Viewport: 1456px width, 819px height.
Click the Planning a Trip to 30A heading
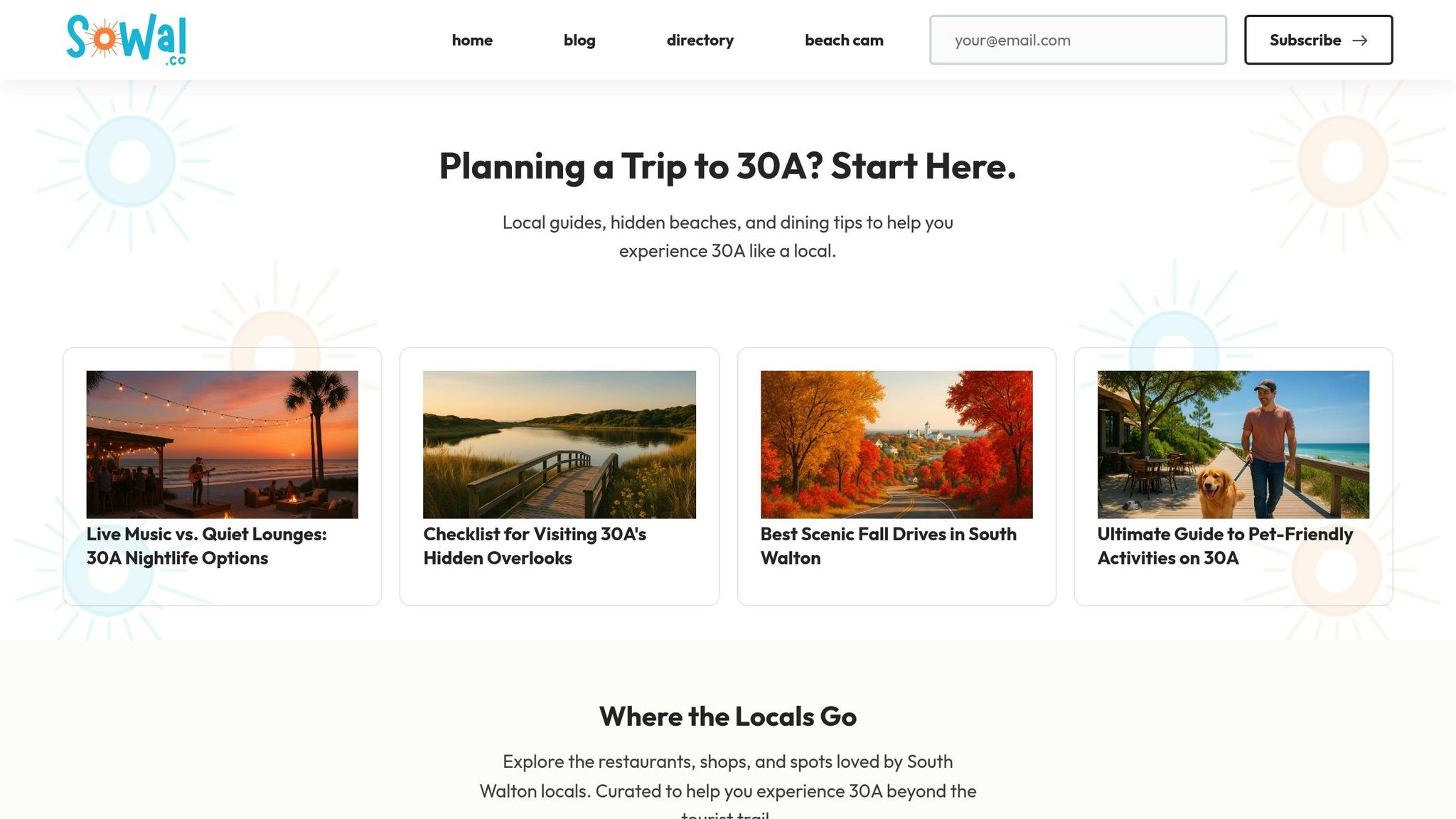pyautogui.click(x=727, y=166)
